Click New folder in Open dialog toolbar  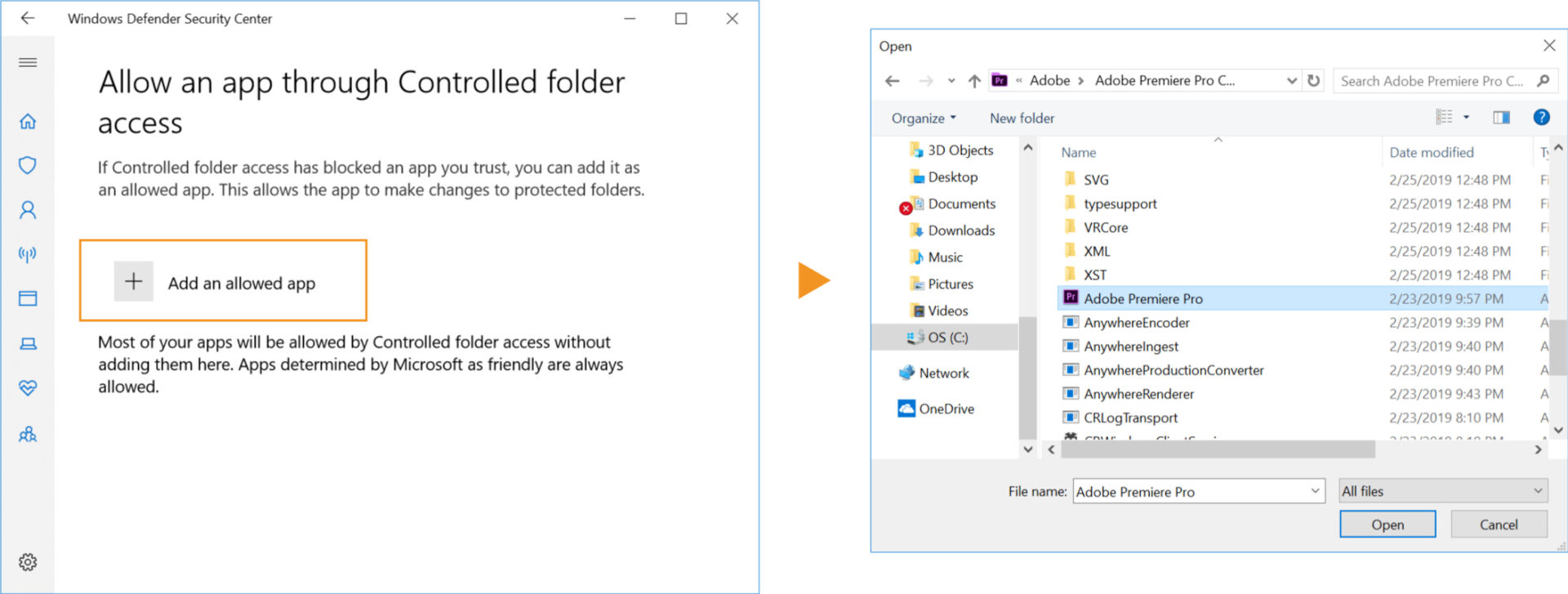click(1022, 118)
